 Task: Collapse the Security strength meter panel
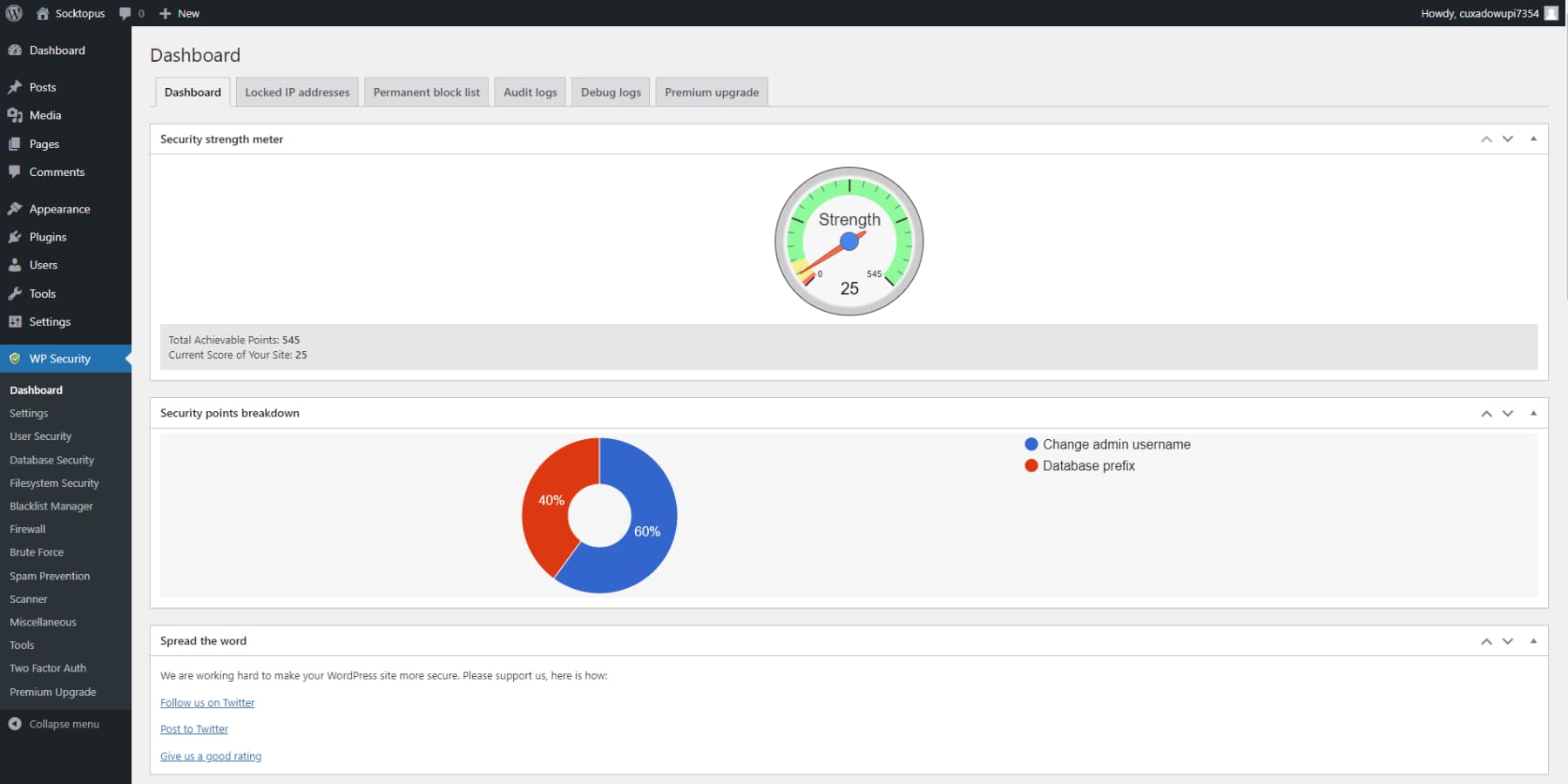1533,139
